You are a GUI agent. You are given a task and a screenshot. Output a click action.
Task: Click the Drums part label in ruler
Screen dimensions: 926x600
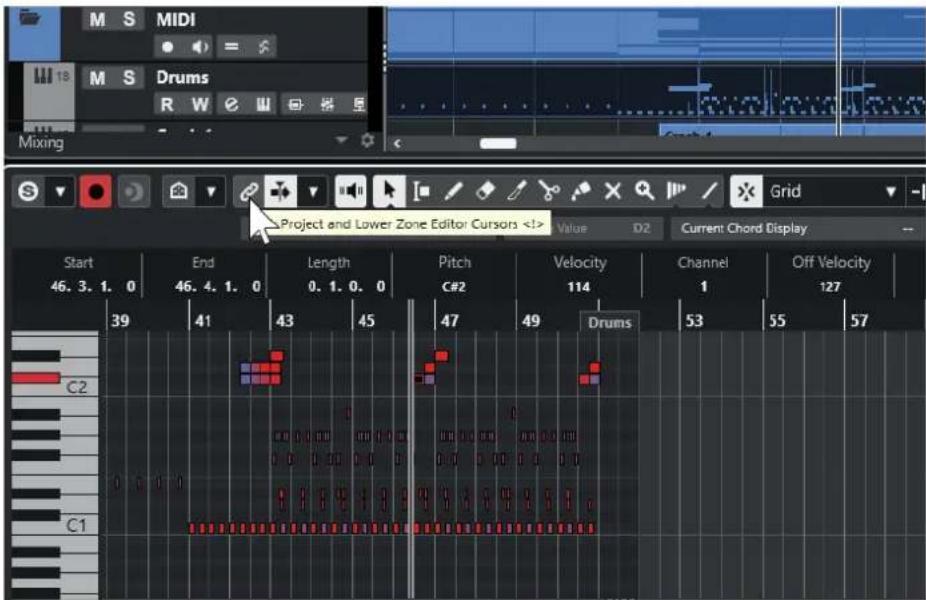click(609, 322)
